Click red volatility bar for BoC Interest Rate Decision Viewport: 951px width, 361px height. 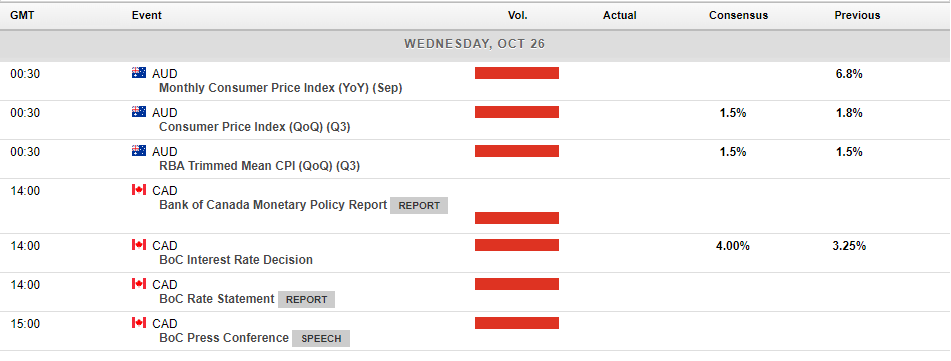[x=517, y=245]
